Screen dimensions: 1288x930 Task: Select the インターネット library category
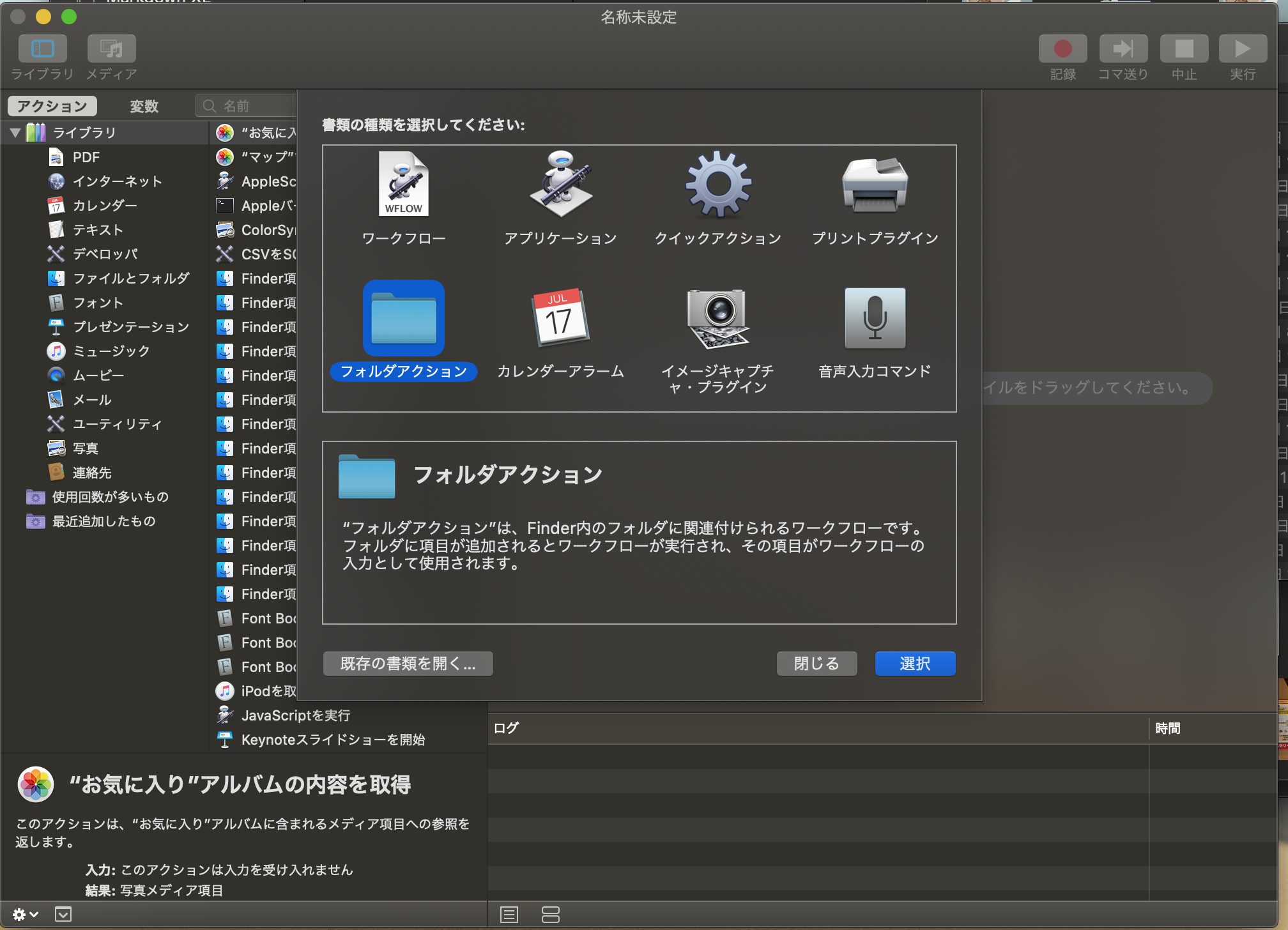pos(104,181)
